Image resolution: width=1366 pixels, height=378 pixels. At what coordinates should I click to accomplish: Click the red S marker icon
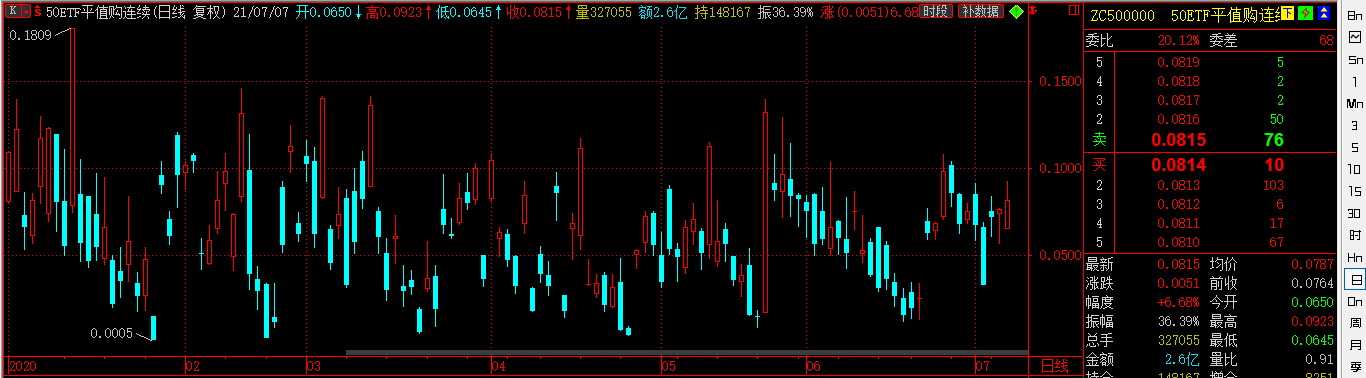pos(38,11)
